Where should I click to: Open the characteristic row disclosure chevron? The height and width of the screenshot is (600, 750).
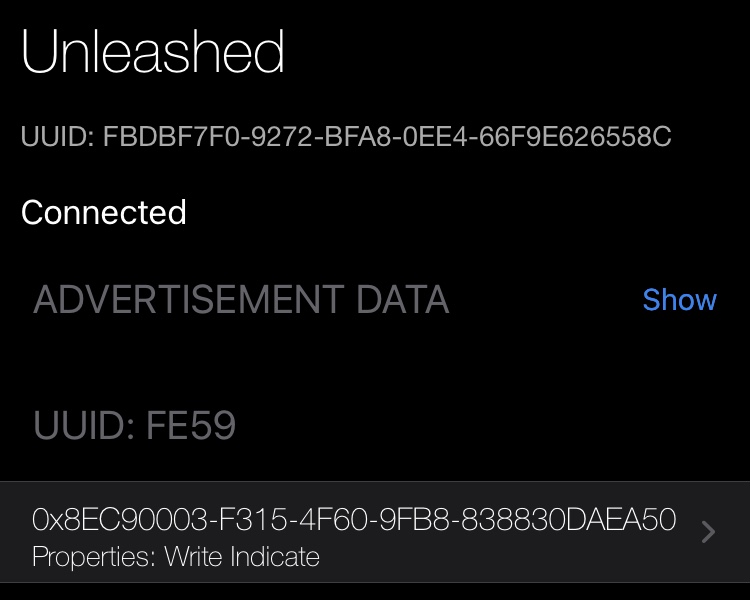coord(708,532)
